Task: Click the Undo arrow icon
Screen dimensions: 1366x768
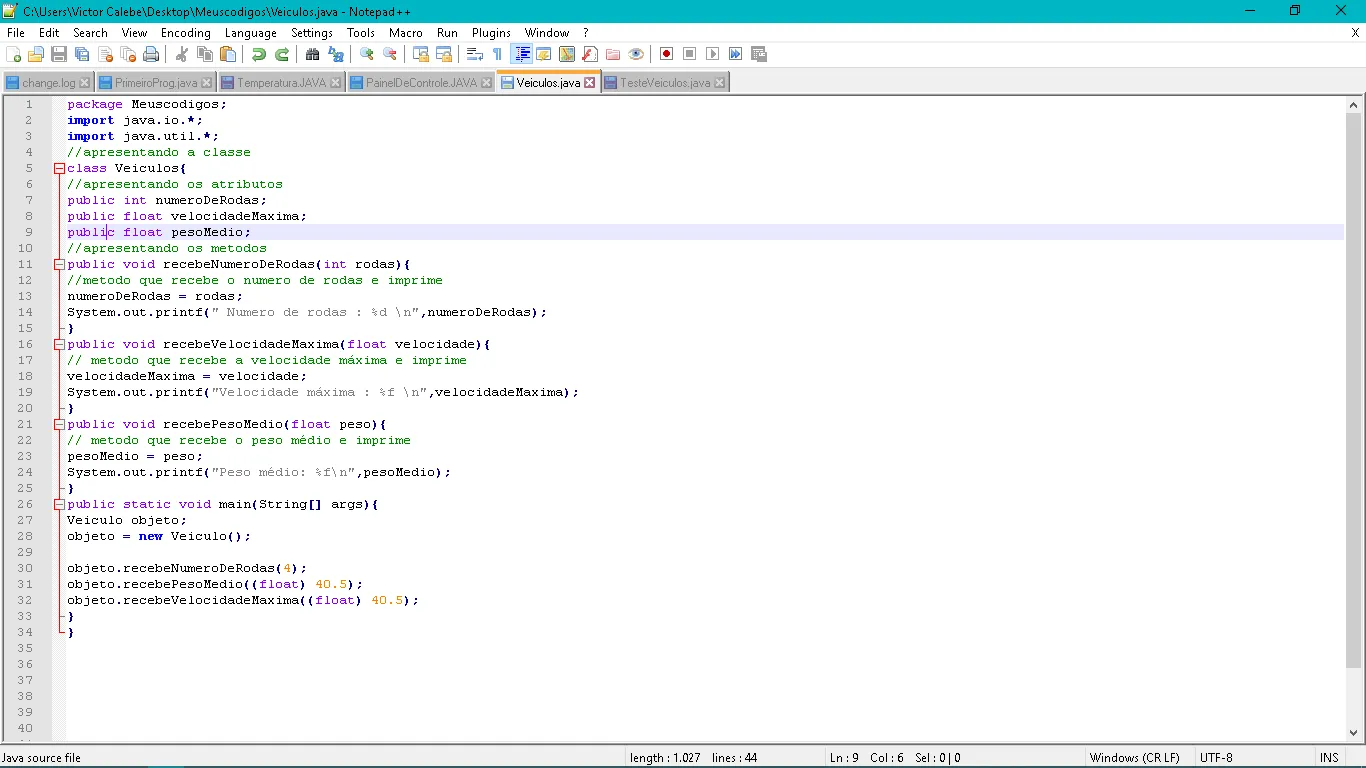Action: [x=258, y=54]
